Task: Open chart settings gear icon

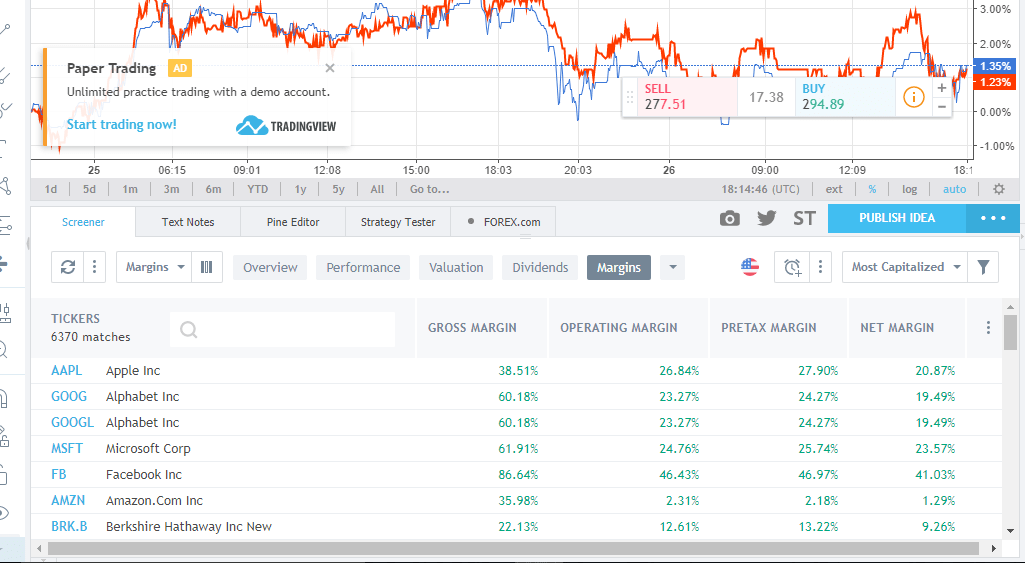Action: (998, 189)
